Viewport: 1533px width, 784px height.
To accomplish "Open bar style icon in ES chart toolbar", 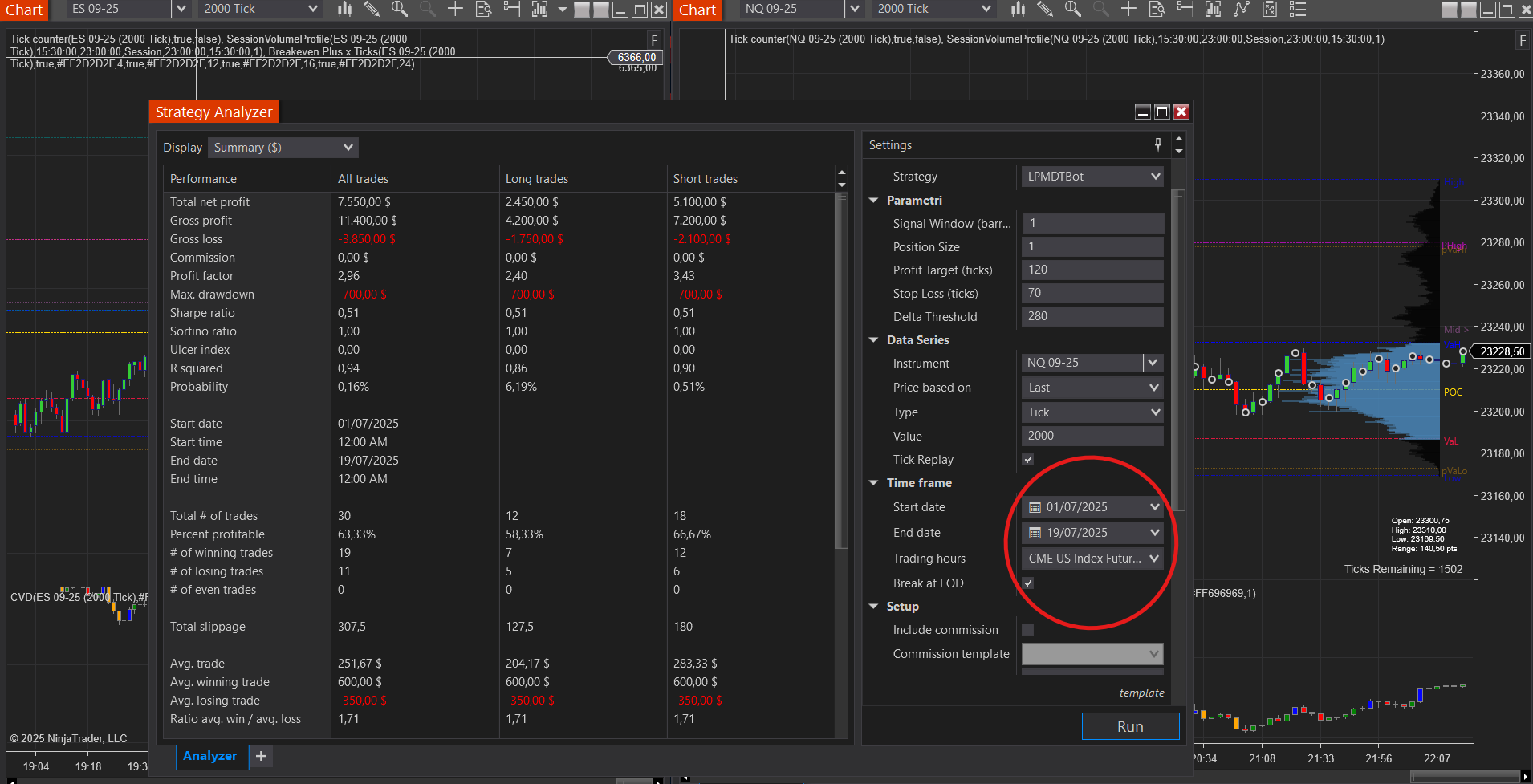I will tap(345, 9).
